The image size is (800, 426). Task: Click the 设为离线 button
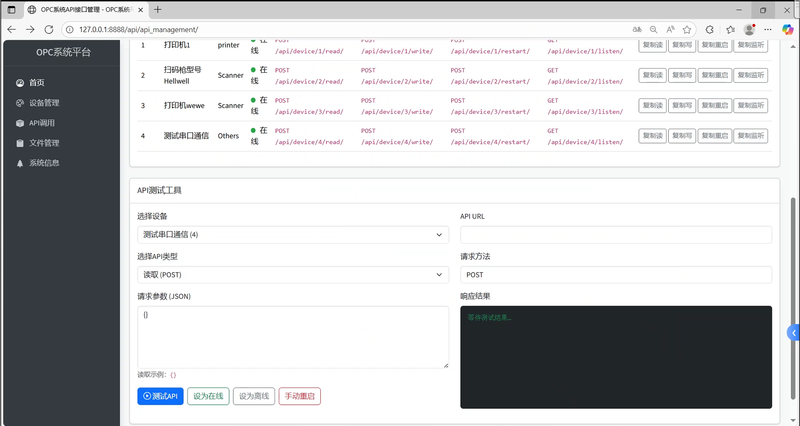pyautogui.click(x=253, y=396)
